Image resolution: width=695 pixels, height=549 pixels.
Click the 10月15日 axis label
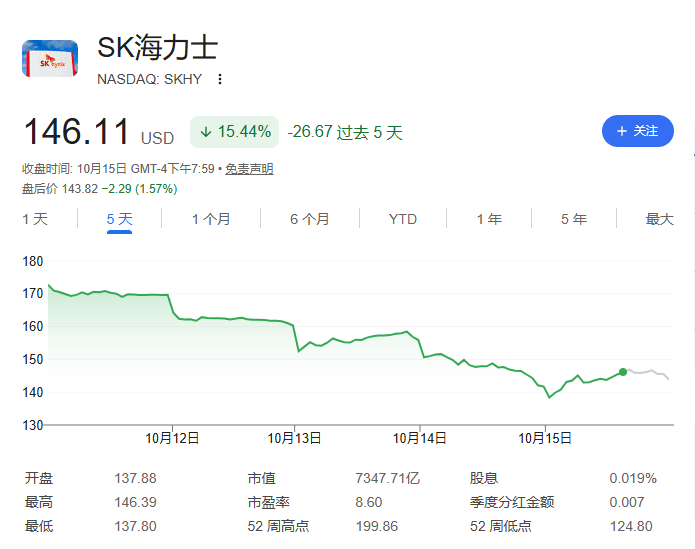pos(545,438)
